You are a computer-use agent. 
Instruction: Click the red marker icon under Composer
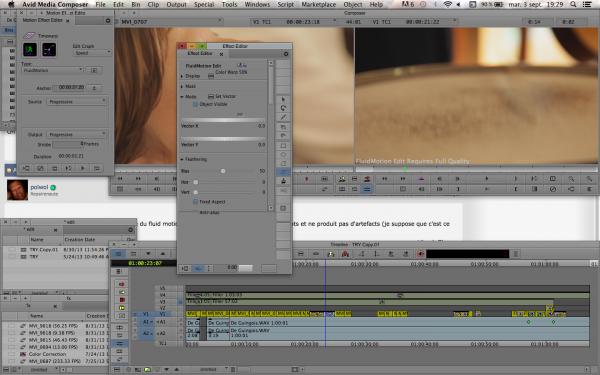click(x=307, y=179)
